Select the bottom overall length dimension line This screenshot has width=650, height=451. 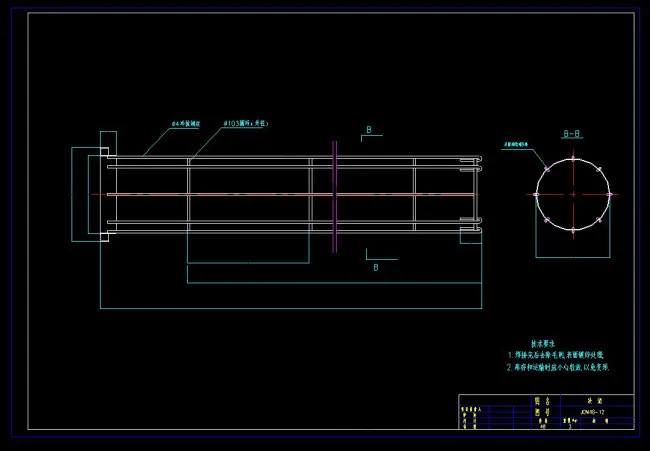point(290,308)
